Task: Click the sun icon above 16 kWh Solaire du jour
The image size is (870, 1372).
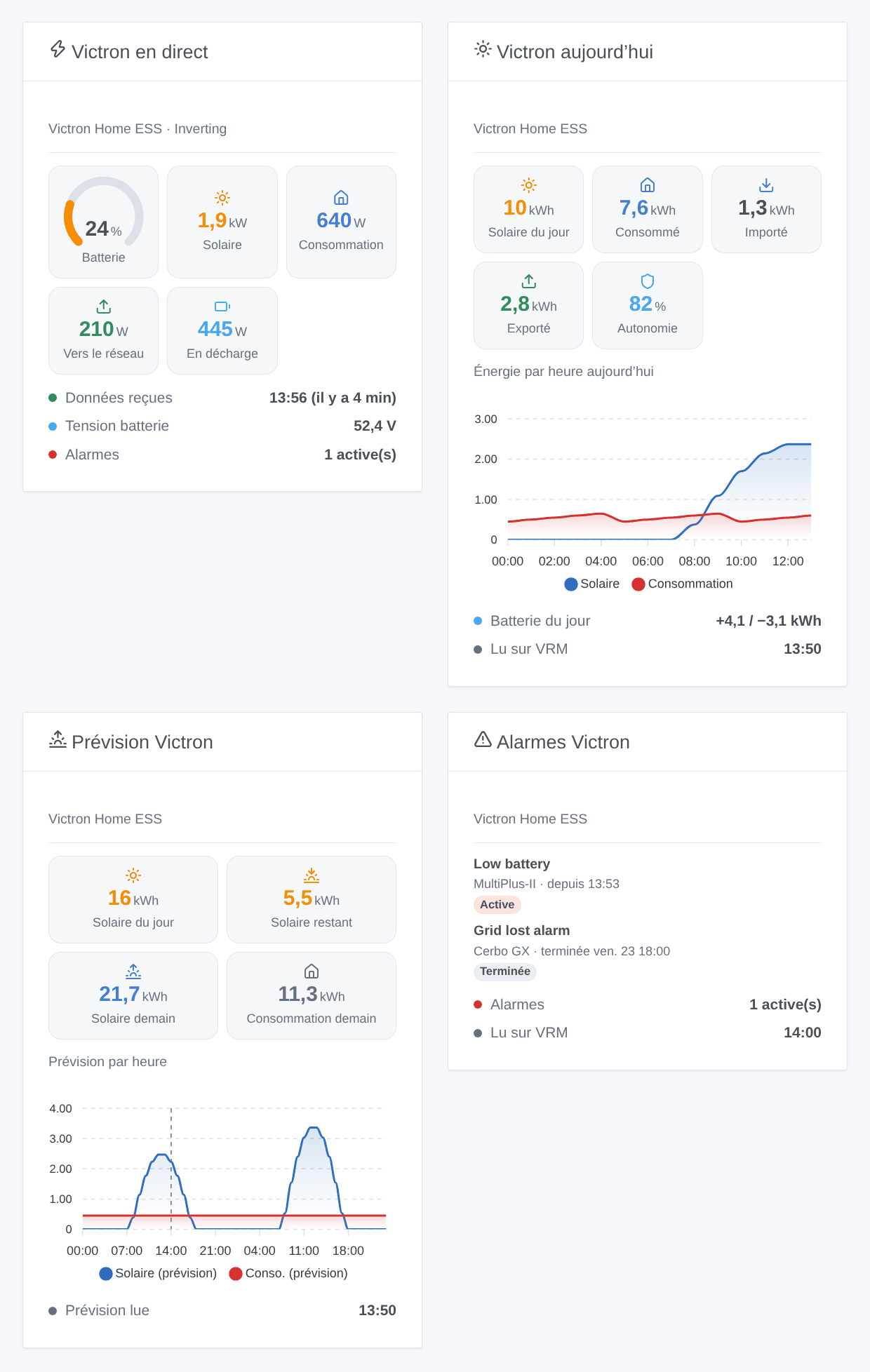Action: 133,875
